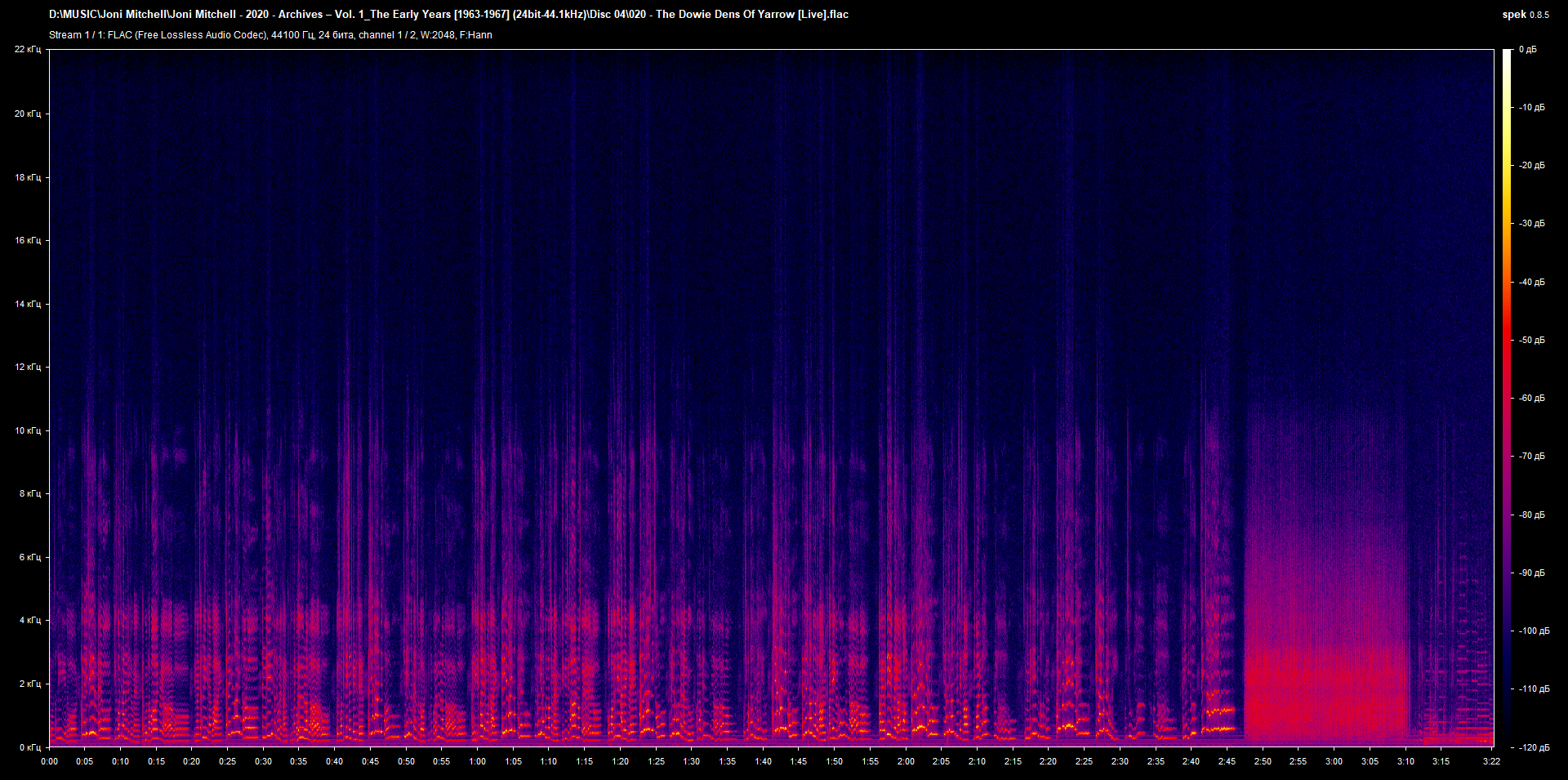Select the 0 дБ marker on the scale
Image resolution: width=1568 pixels, height=780 pixels.
1531,49
